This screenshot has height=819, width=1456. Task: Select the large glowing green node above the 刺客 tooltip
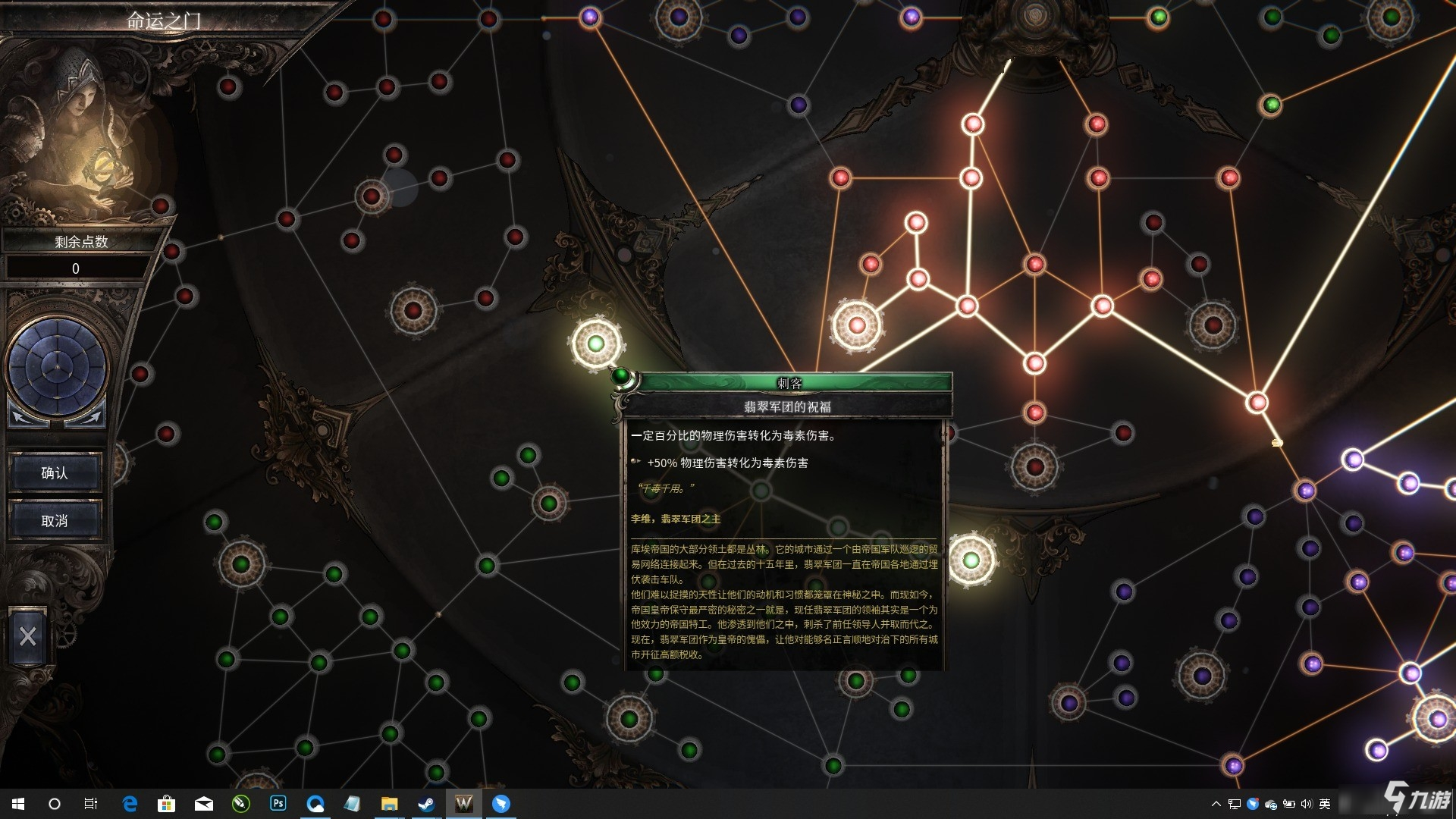tap(597, 344)
